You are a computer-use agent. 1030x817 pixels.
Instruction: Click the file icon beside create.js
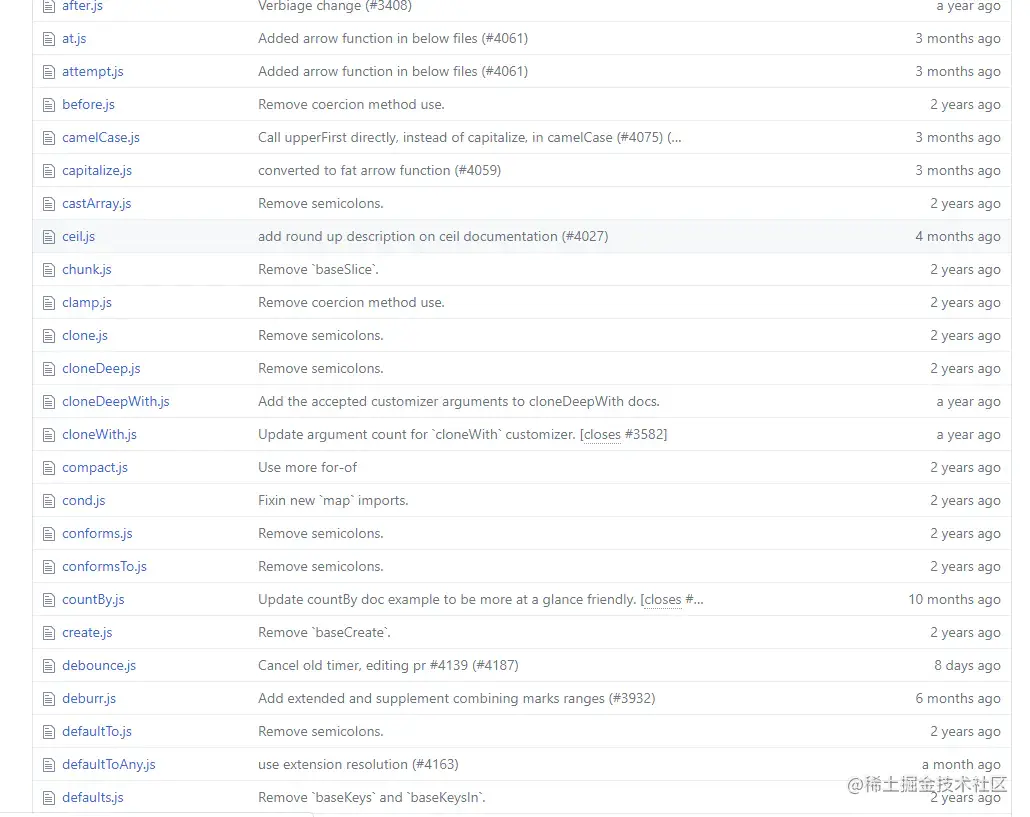pyautogui.click(x=49, y=632)
